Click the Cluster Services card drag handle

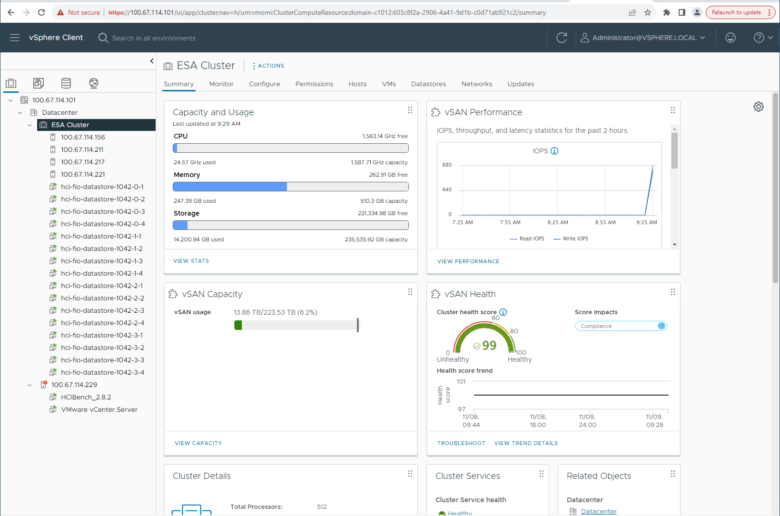541,474
